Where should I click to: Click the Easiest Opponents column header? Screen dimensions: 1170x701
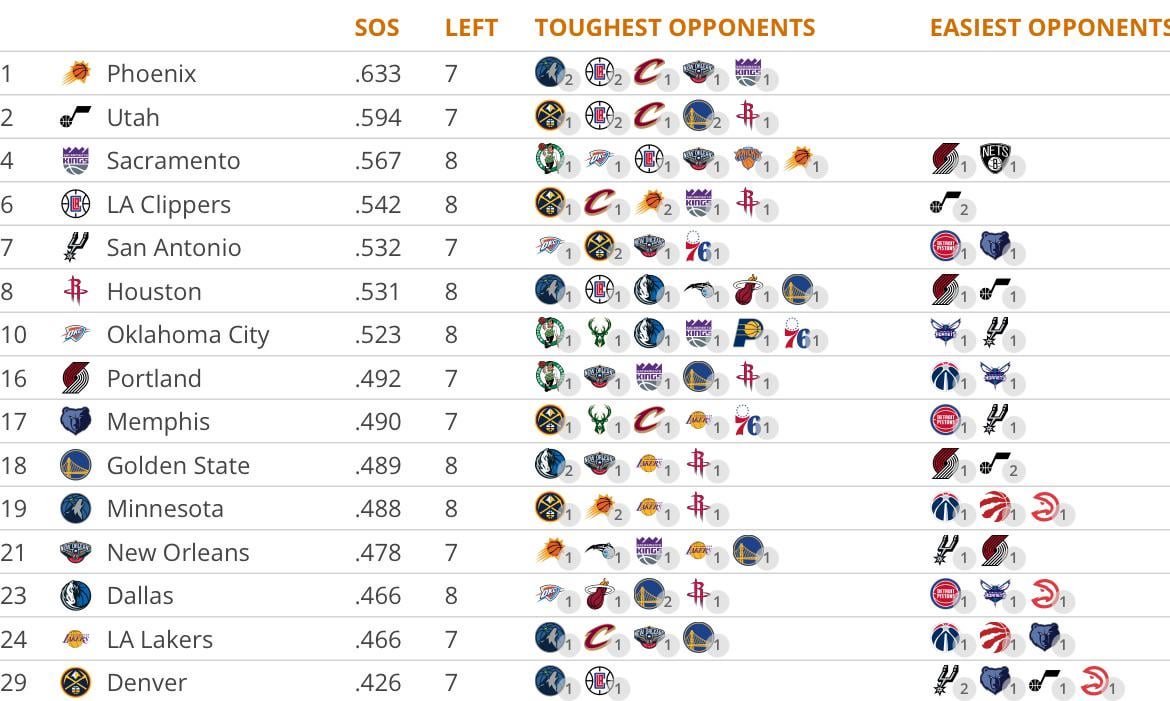click(1049, 28)
